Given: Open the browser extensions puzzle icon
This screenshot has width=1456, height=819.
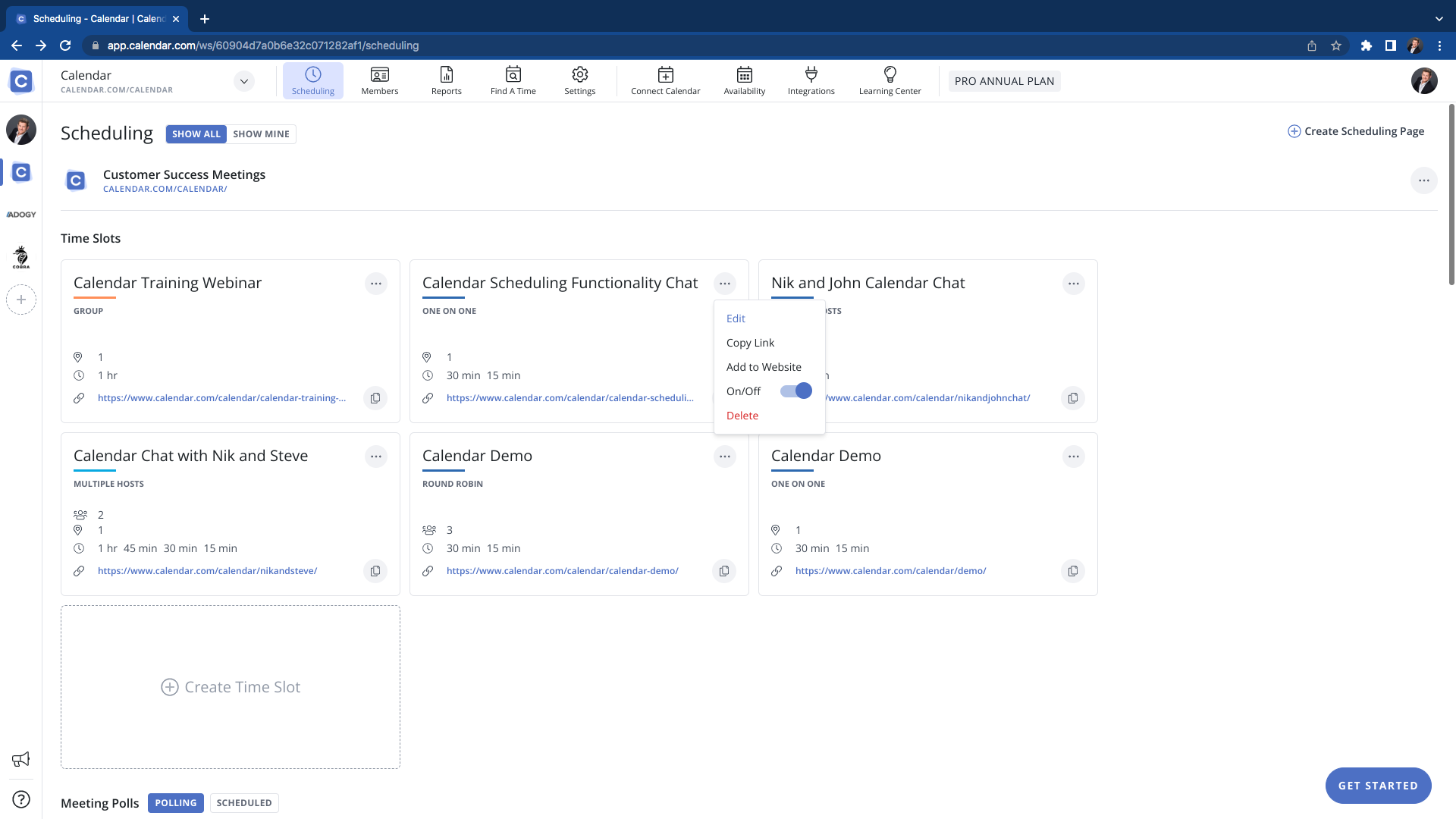Looking at the screenshot, I should tap(1367, 45).
